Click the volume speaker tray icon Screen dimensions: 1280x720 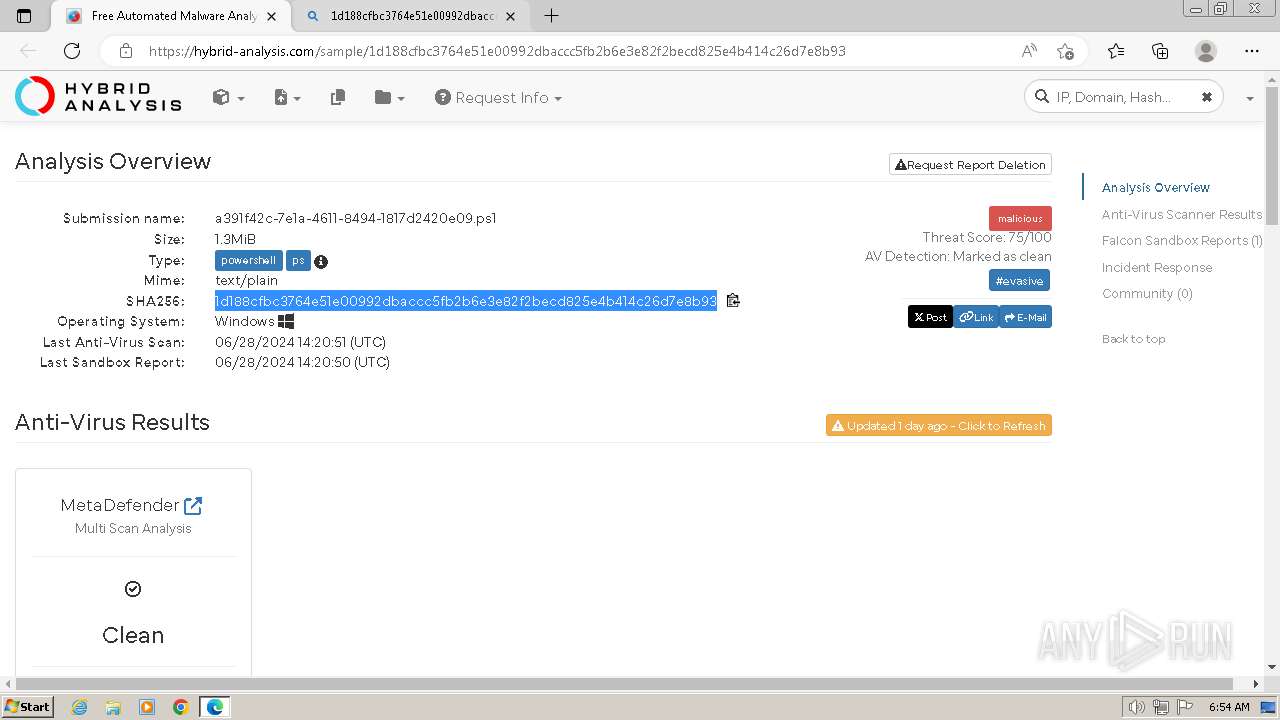pyautogui.click(x=1137, y=707)
